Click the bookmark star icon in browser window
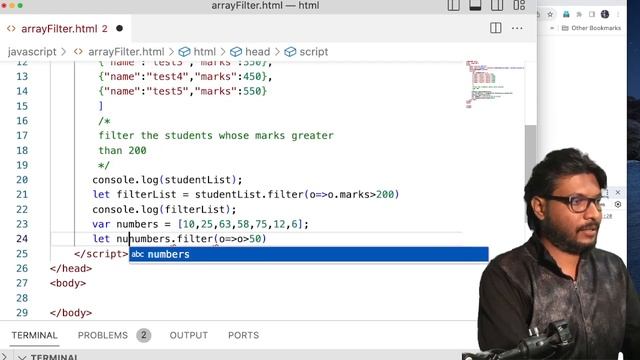This screenshot has height=360, width=640. [x=550, y=14]
